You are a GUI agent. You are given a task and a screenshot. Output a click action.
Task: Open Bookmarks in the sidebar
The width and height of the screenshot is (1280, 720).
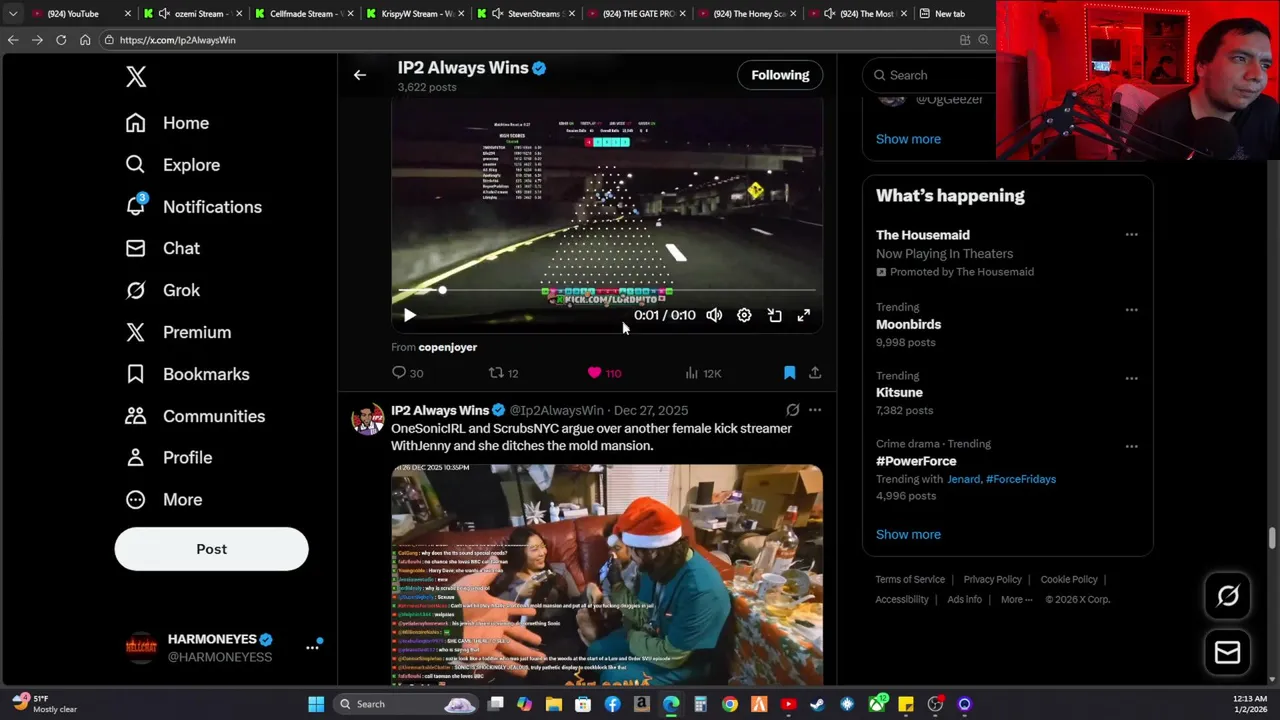click(187, 374)
